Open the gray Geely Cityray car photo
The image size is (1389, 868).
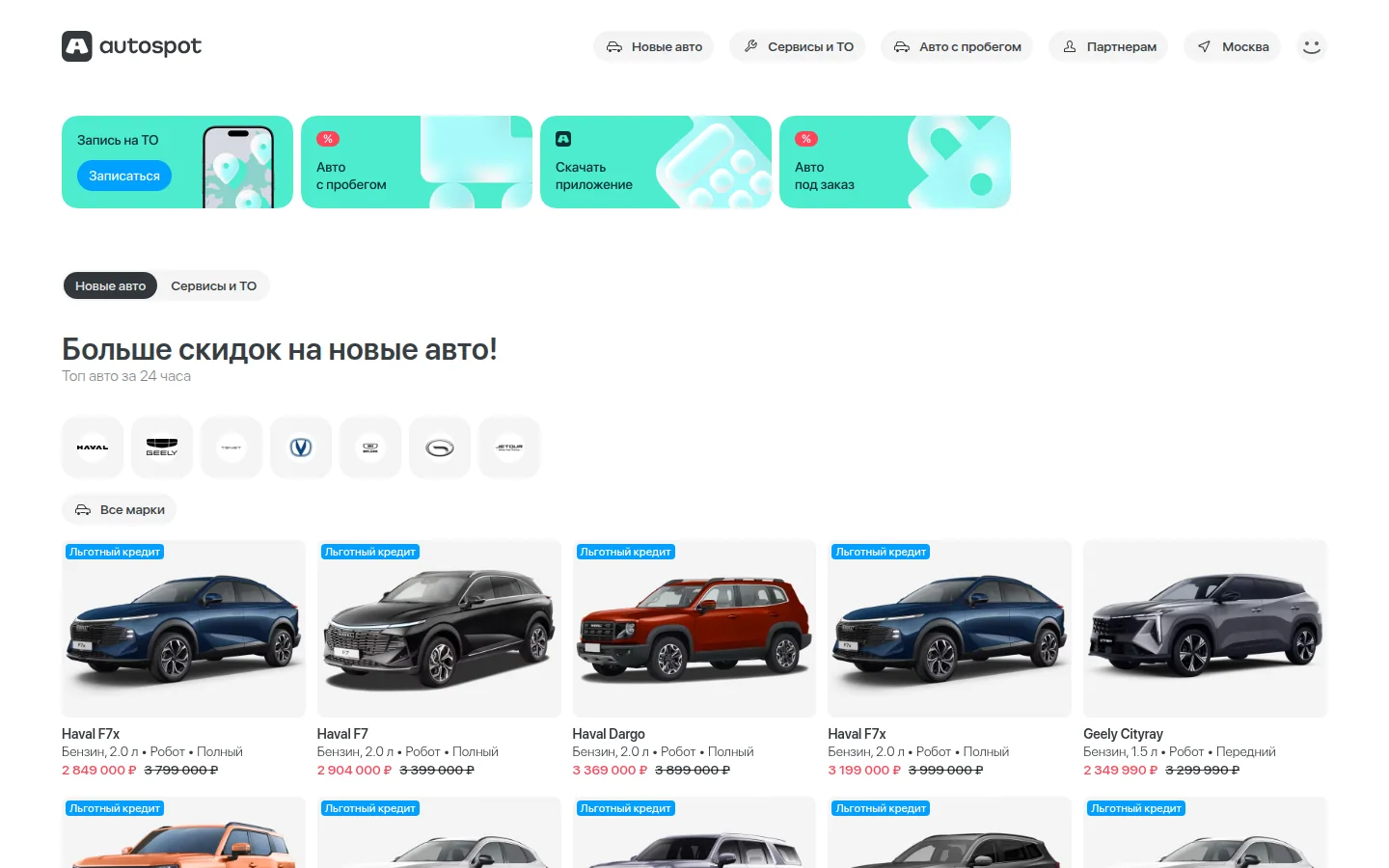[1205, 629]
